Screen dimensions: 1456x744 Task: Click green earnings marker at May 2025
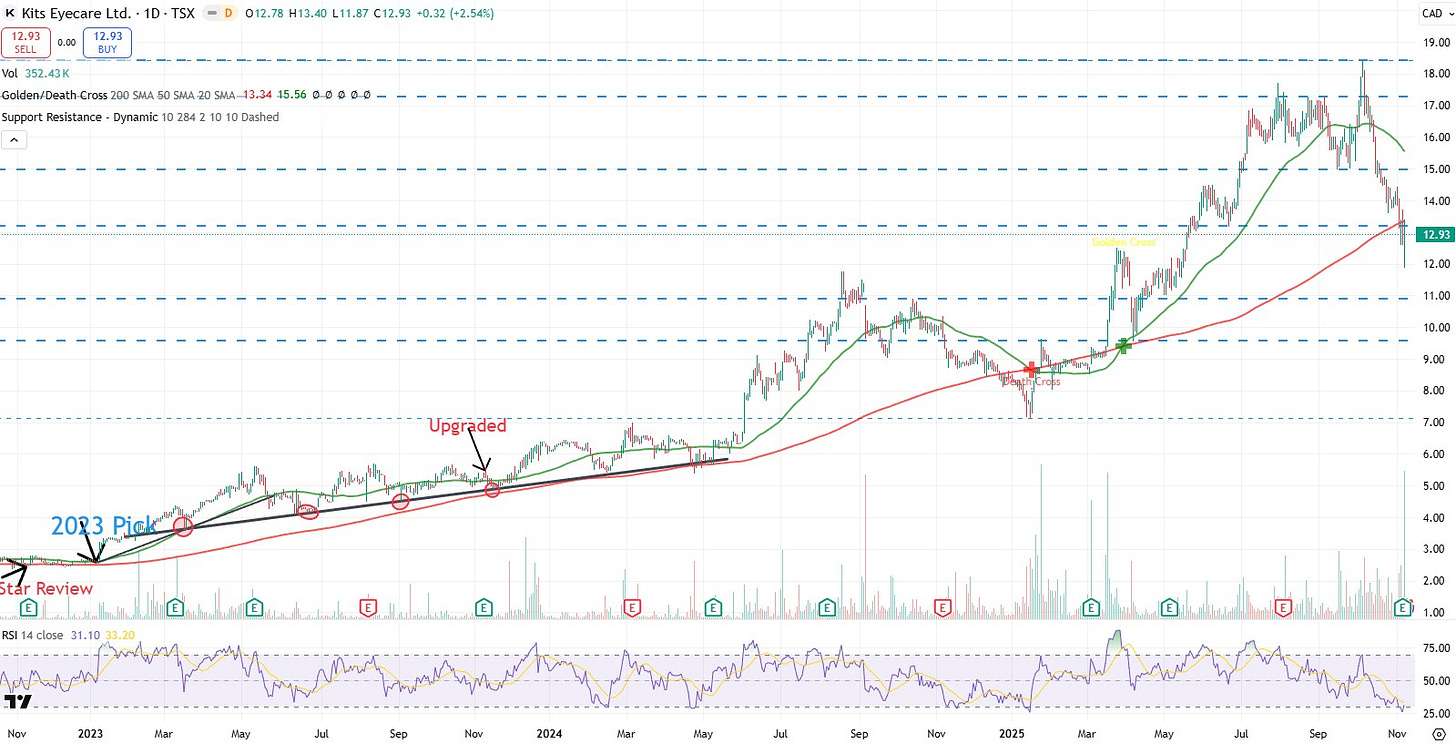pos(1168,607)
